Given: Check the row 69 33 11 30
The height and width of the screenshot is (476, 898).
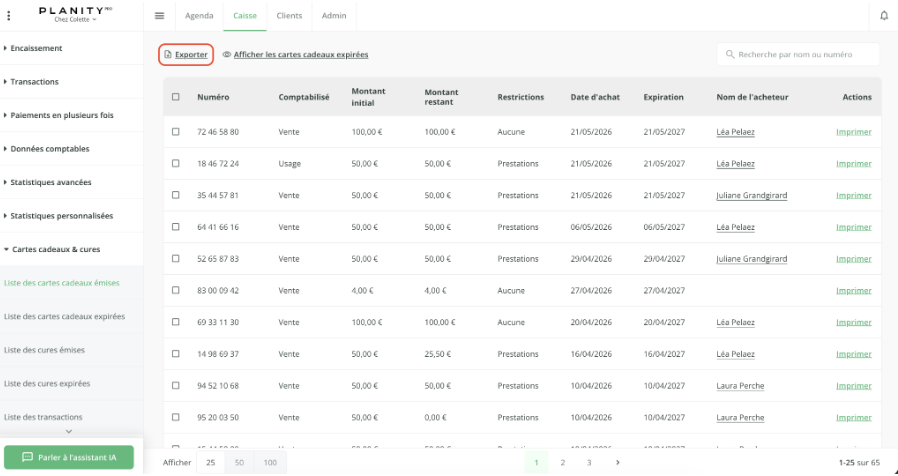Looking at the screenshot, I should (x=176, y=322).
